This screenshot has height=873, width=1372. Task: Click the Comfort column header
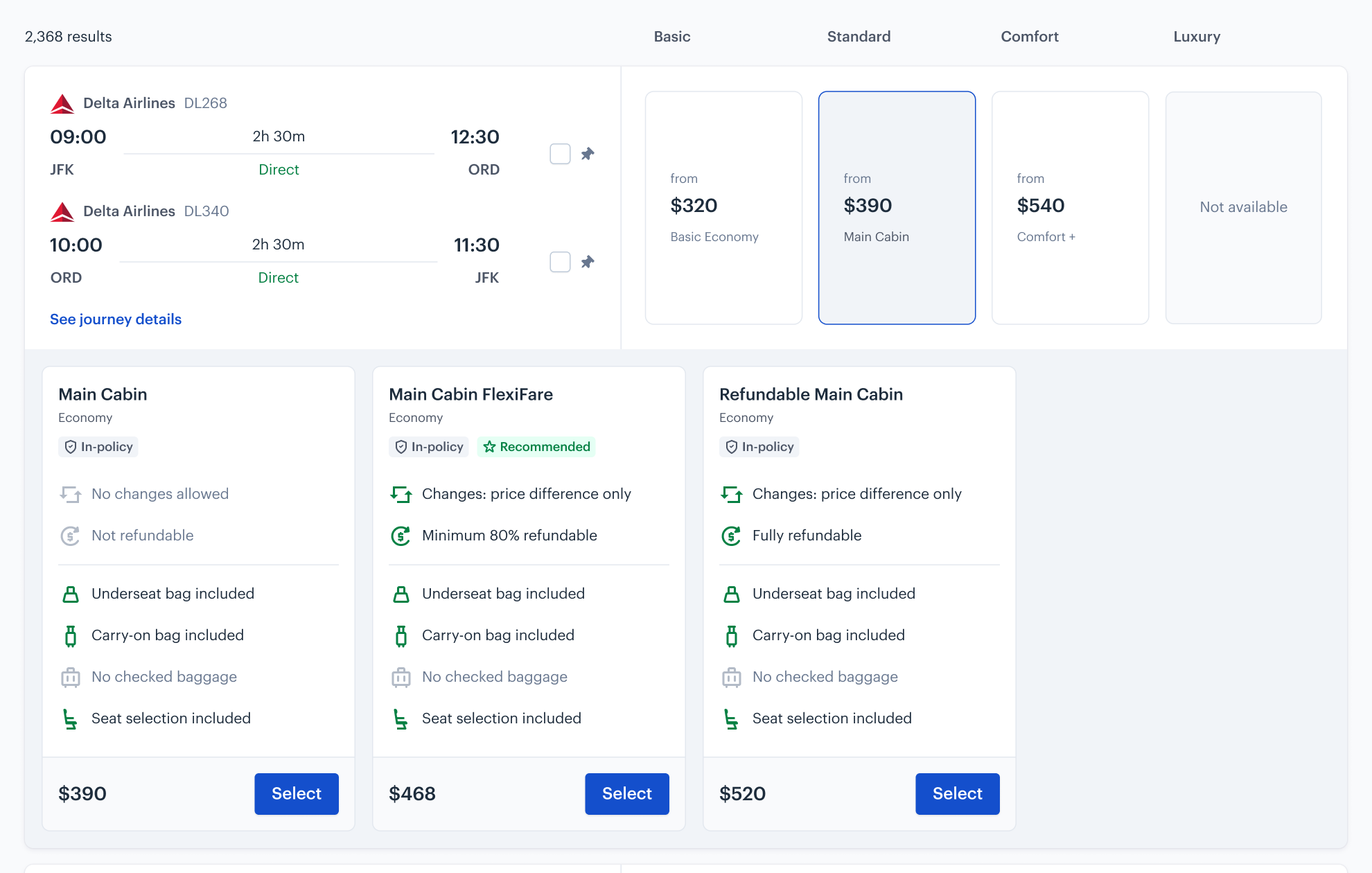click(x=1030, y=37)
